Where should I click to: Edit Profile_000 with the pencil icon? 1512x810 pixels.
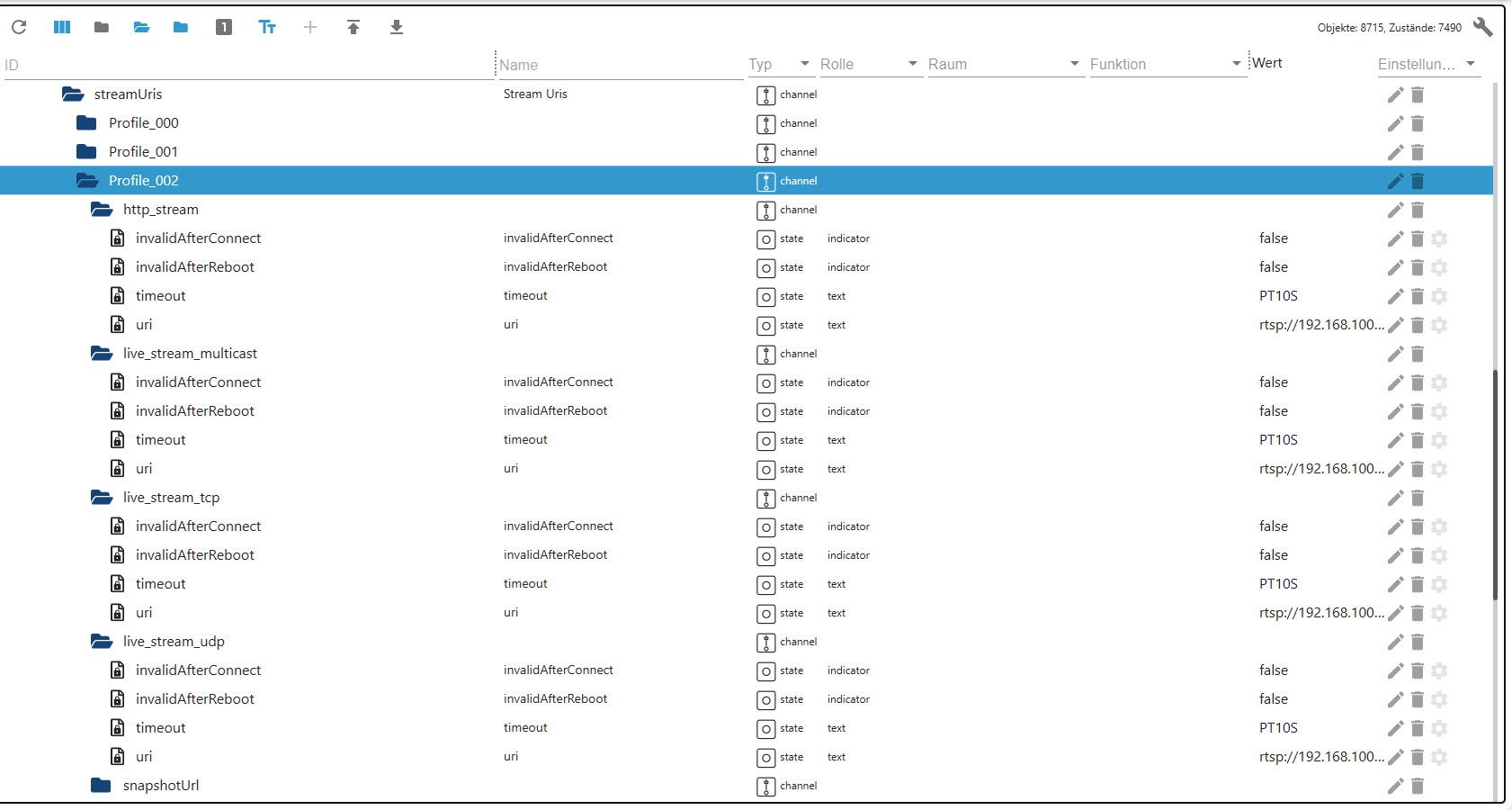coord(1395,123)
